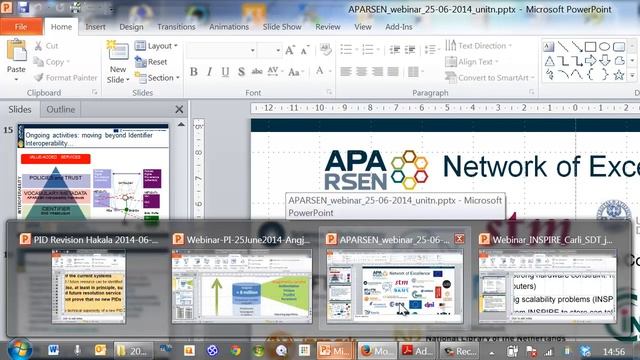Click the Copy button
The height and width of the screenshot is (360, 640).
click(51, 62)
